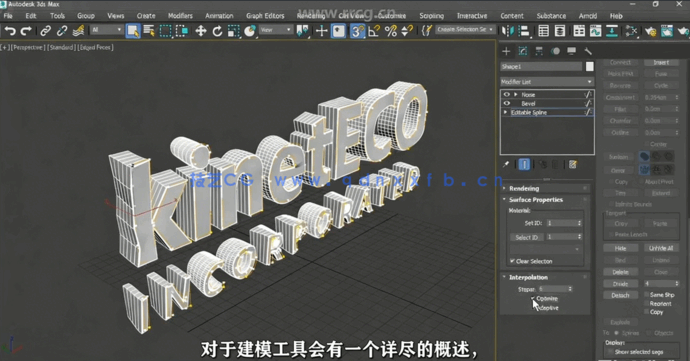Activate the Select and Scale tool
This screenshot has width=690, height=361.
tap(233, 31)
